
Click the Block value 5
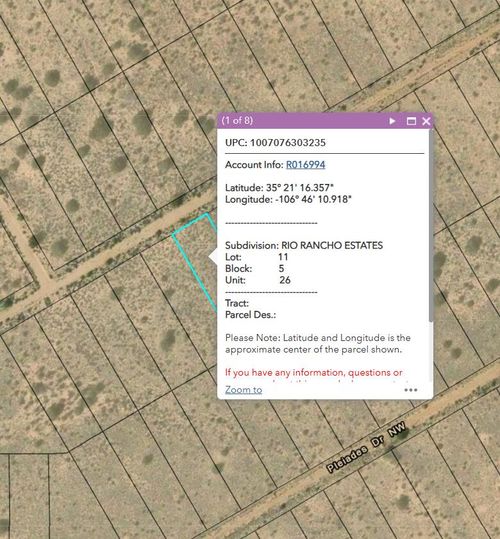[x=281, y=268]
